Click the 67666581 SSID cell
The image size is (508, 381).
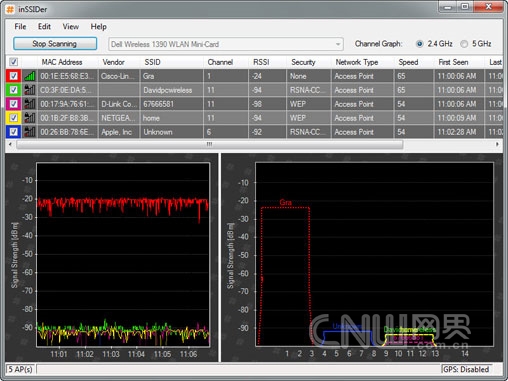(172, 104)
